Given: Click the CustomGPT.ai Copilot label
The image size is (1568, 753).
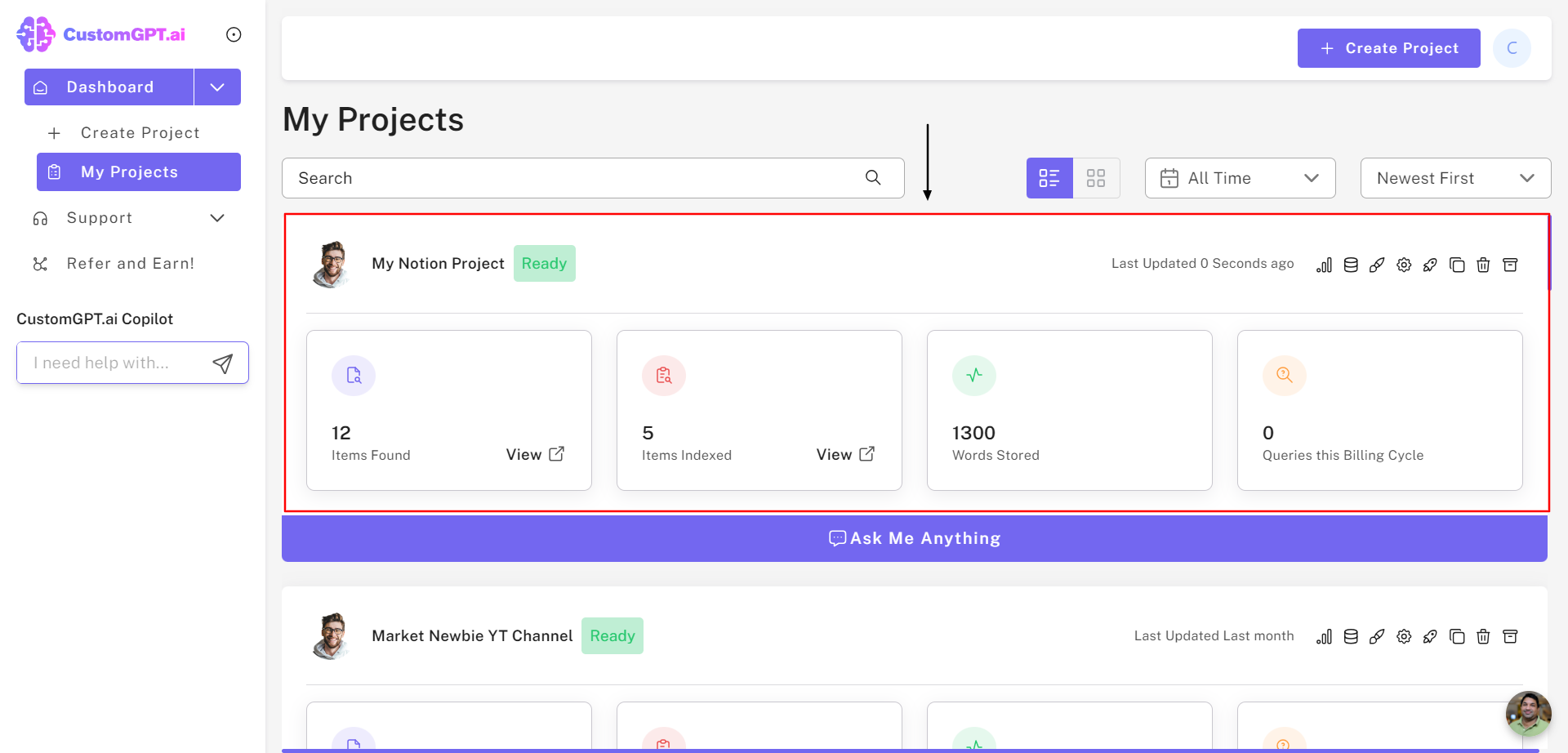Looking at the screenshot, I should (x=95, y=319).
